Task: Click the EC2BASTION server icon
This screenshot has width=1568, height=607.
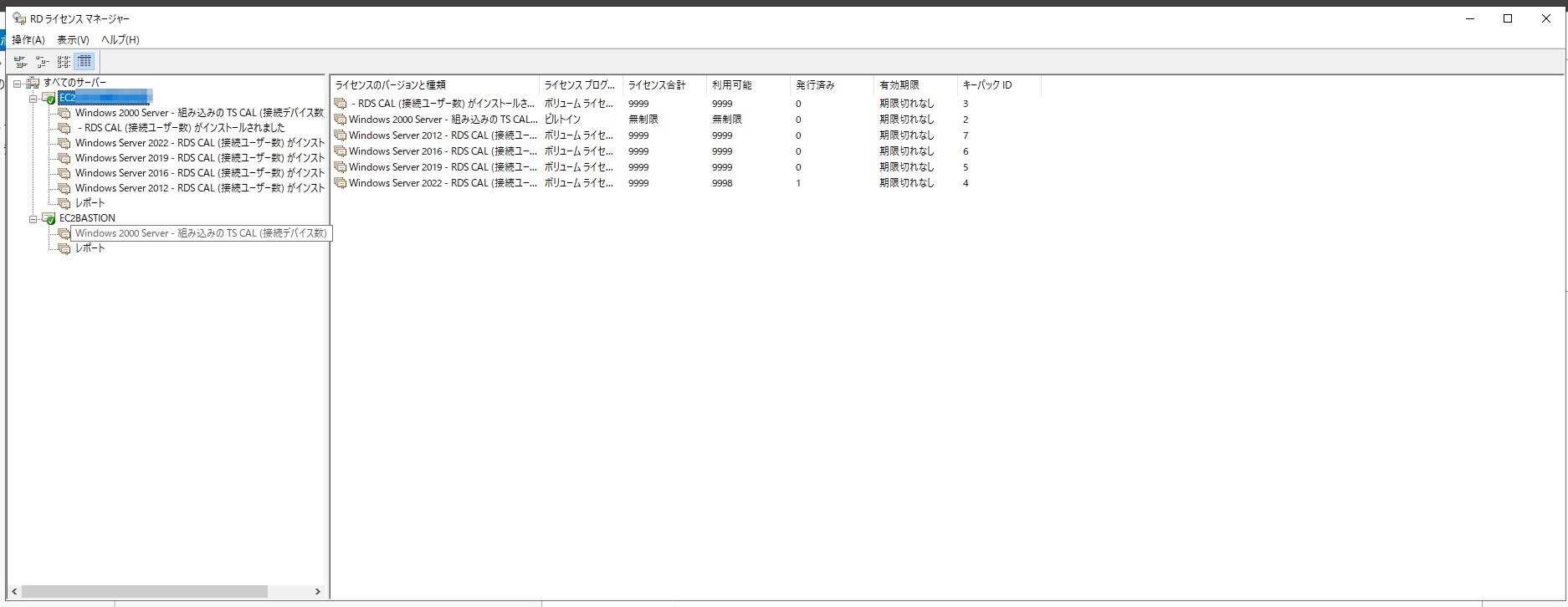Action: pyautogui.click(x=49, y=218)
